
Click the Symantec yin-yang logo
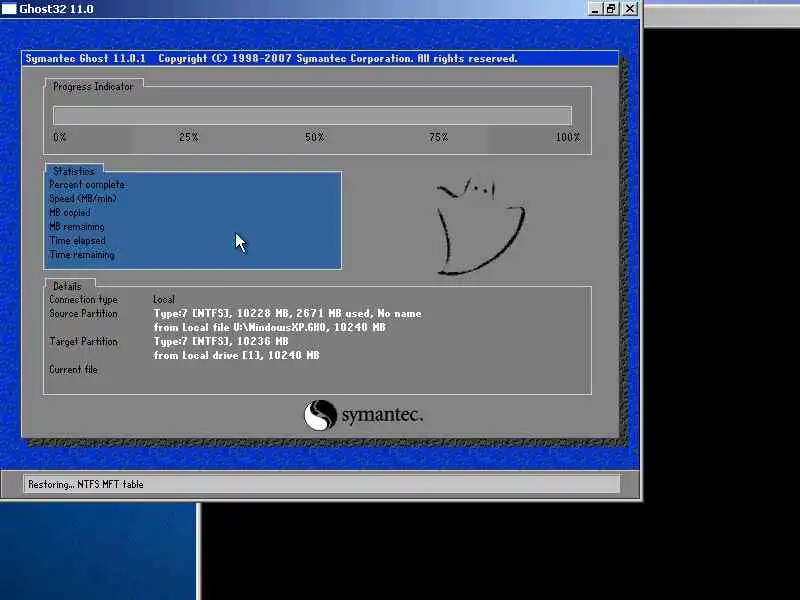click(320, 415)
